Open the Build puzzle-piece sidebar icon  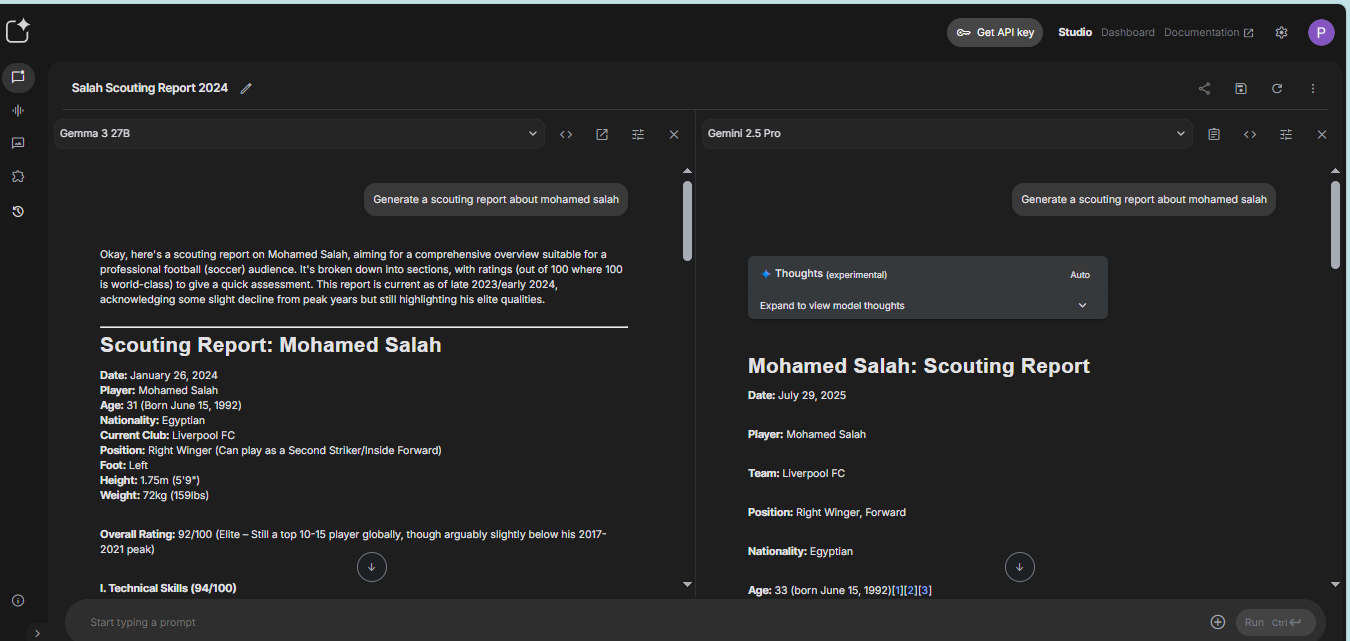[18, 176]
